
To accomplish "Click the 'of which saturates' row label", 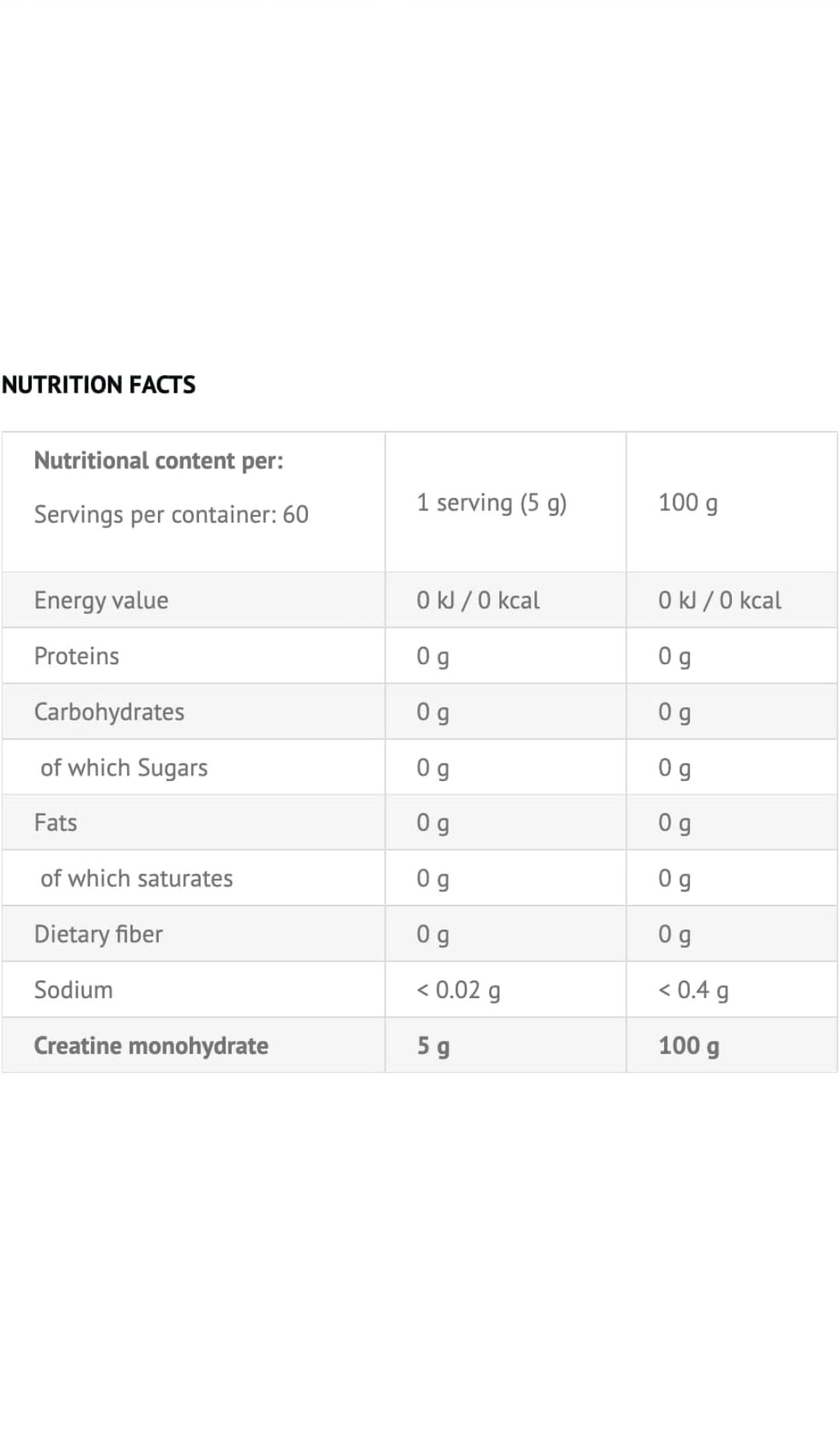I will 136,878.
